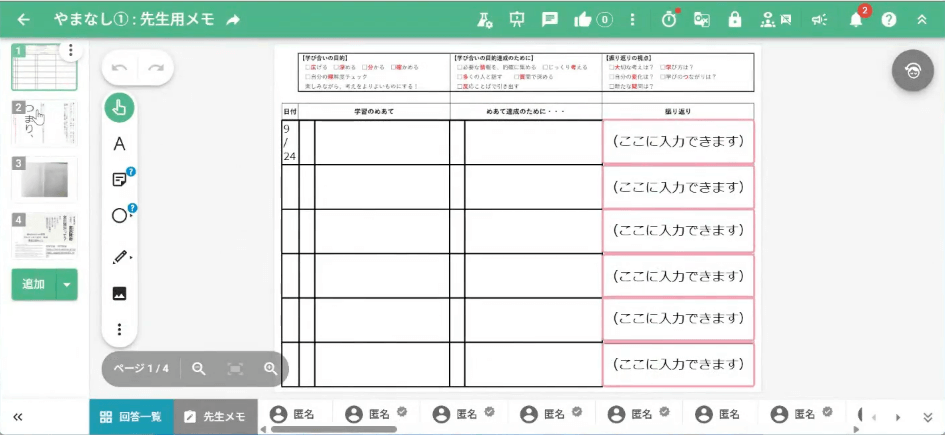Click fourth row reflection input box
Viewport: 945px width, 435px height.
point(678,276)
